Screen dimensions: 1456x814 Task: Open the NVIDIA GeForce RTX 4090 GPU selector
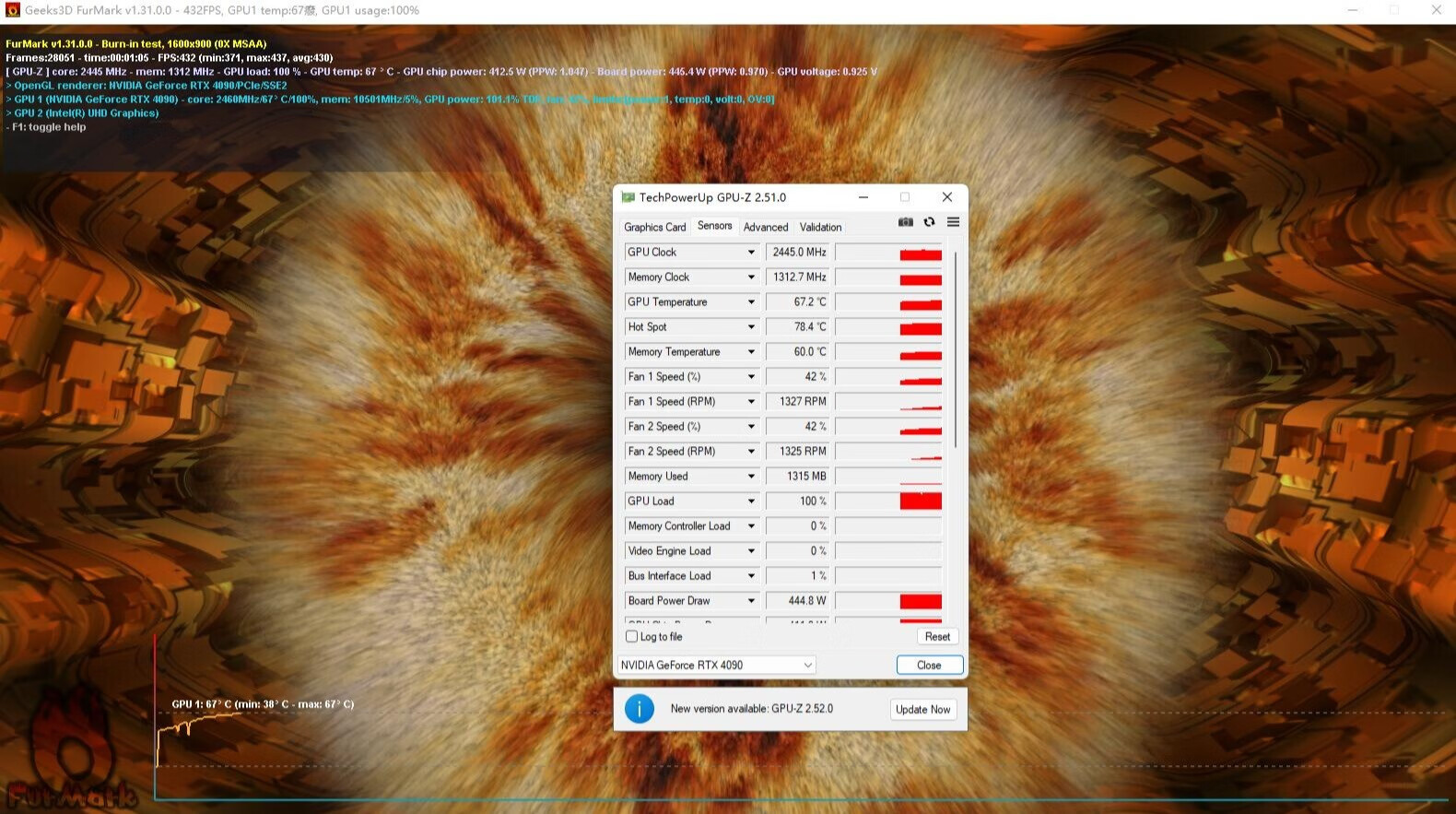point(716,665)
